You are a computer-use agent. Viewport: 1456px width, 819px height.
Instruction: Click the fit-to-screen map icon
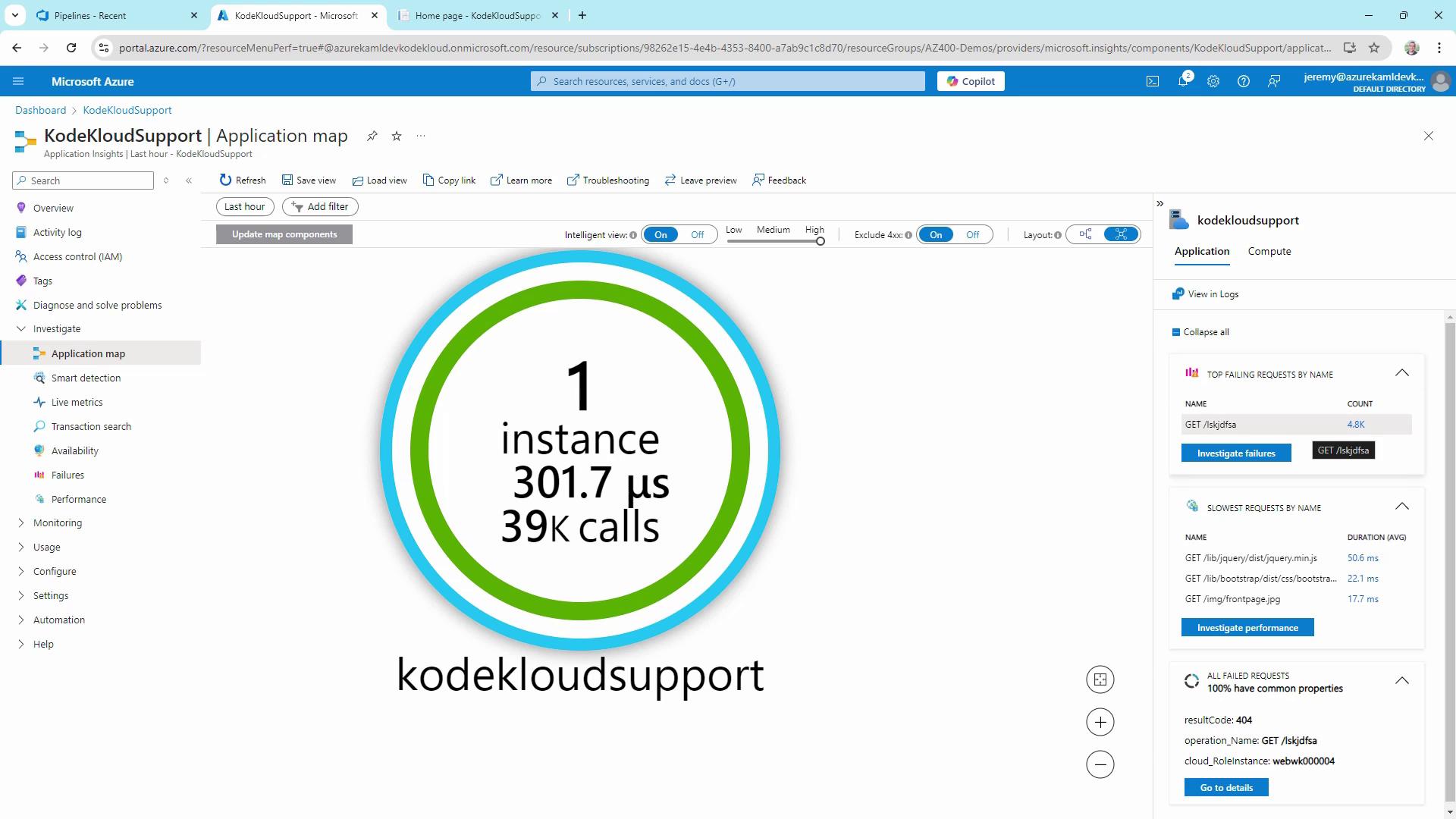tap(1100, 679)
